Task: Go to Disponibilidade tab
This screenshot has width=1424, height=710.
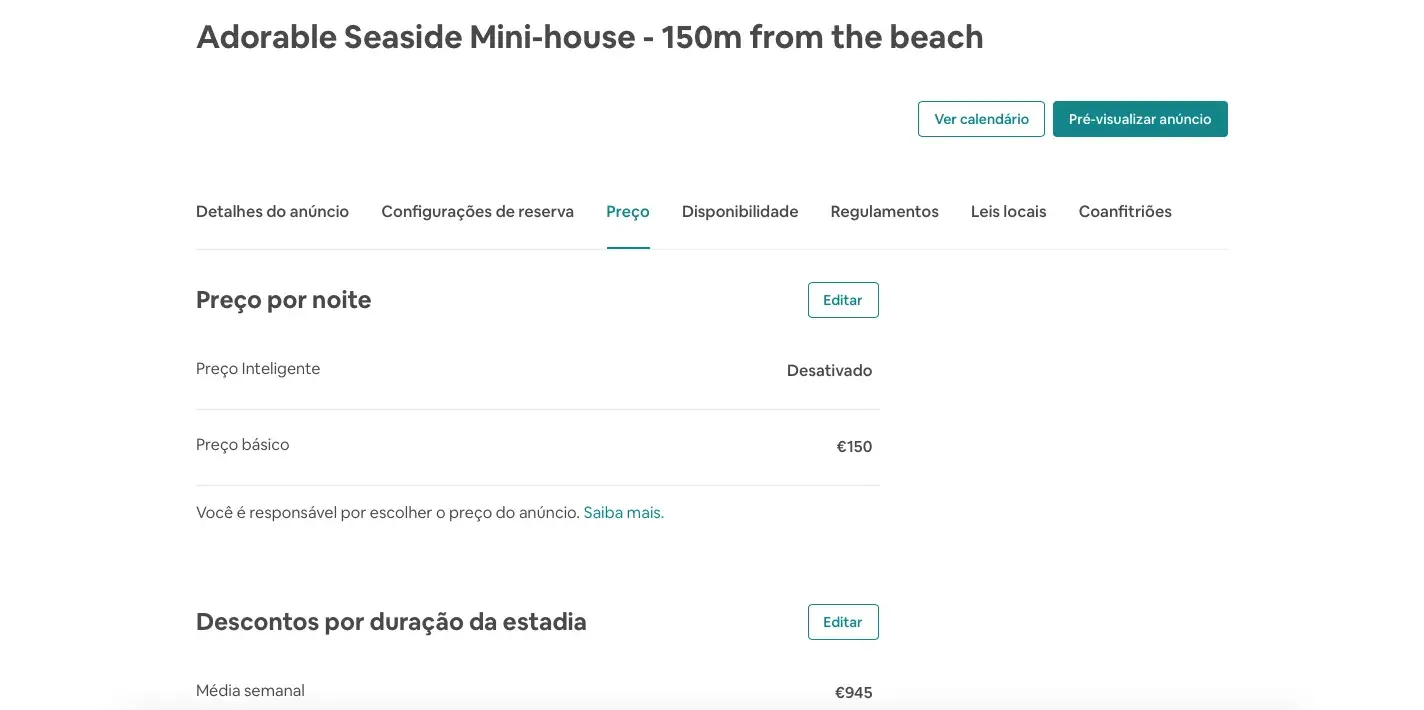Action: [x=740, y=211]
